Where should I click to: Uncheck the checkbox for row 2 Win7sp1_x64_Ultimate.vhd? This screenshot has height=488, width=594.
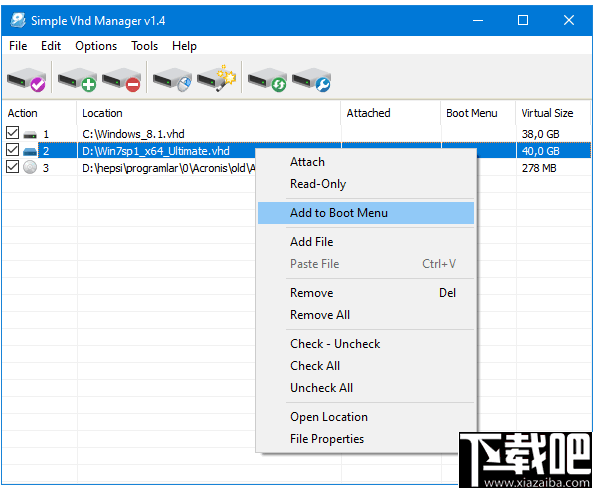pos(13,150)
